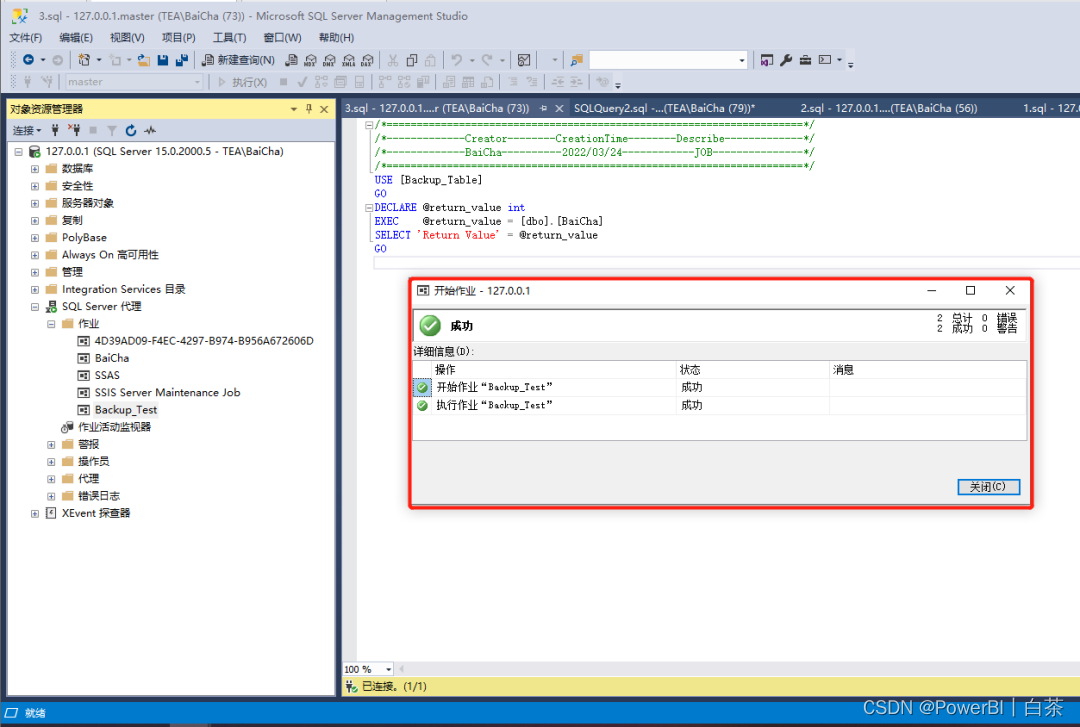Open the Backup_Test job in tree

125,410
